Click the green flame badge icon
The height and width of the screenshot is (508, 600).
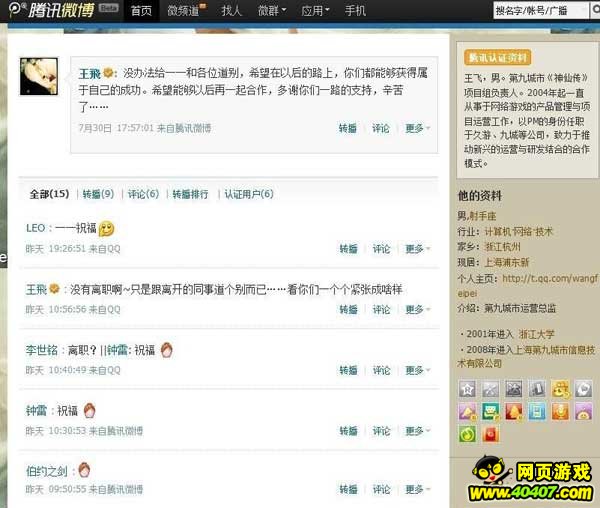467,434
